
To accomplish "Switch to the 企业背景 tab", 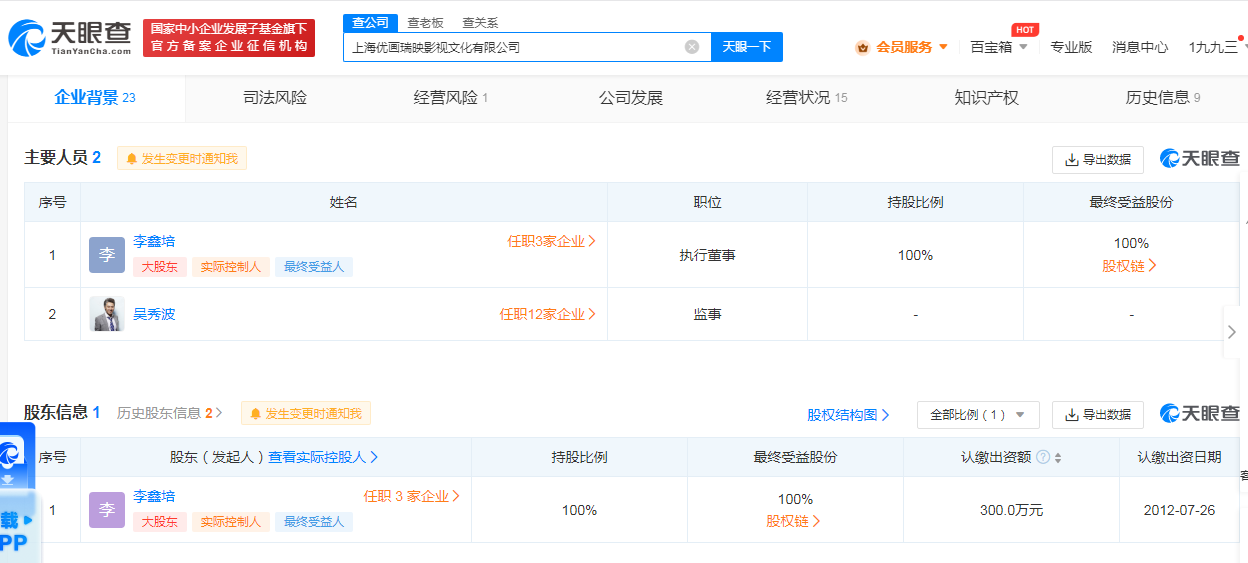I will click(x=95, y=98).
